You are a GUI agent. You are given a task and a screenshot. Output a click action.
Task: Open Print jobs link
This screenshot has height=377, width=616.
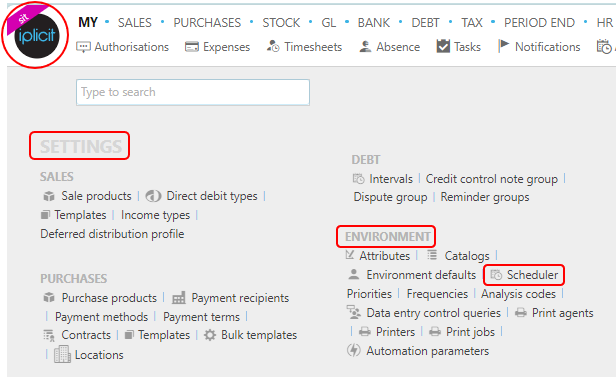(x=470, y=332)
